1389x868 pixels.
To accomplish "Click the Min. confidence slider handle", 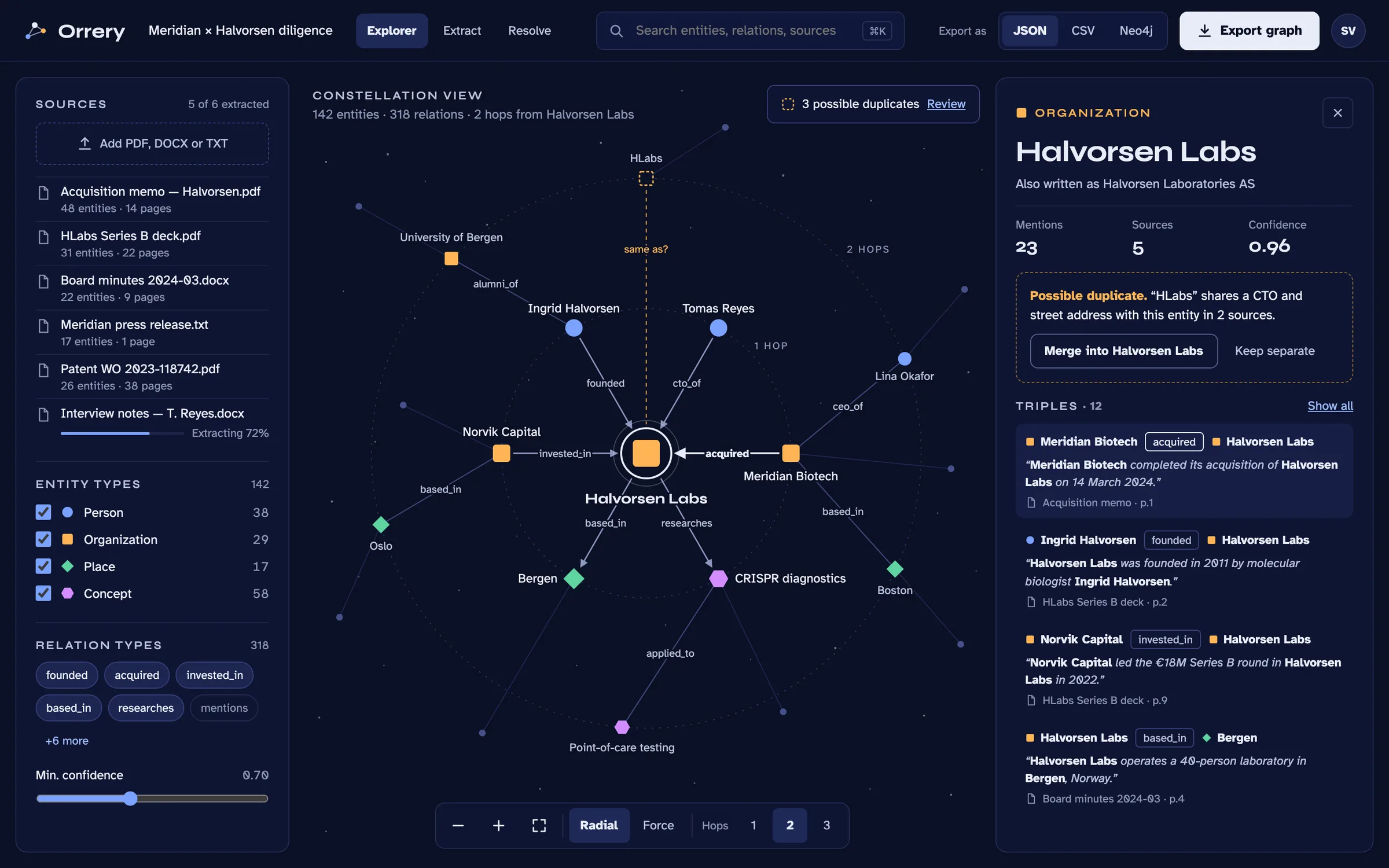I will tap(130, 799).
